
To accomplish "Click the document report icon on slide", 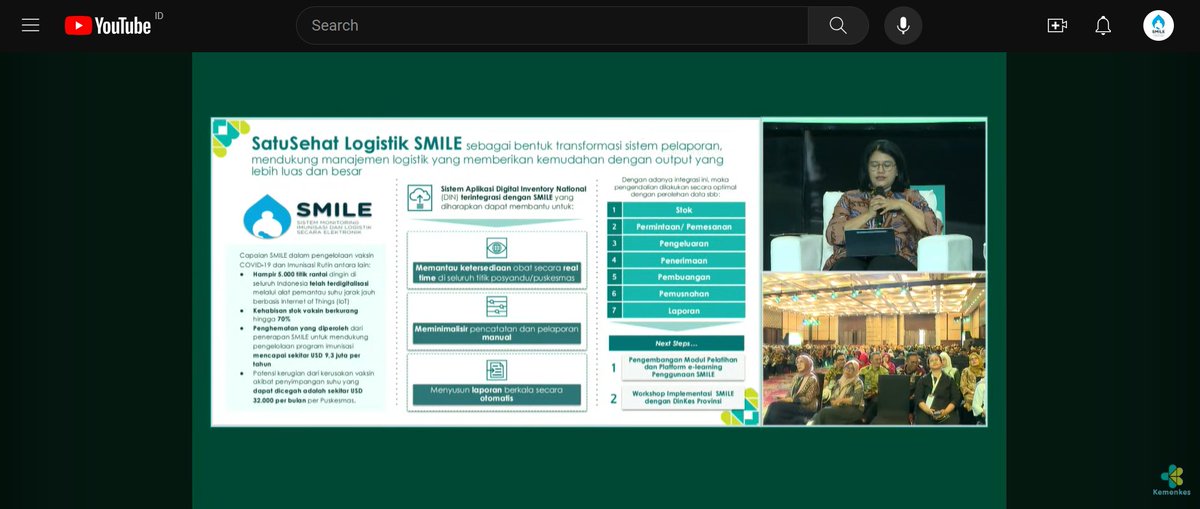I will (496, 368).
